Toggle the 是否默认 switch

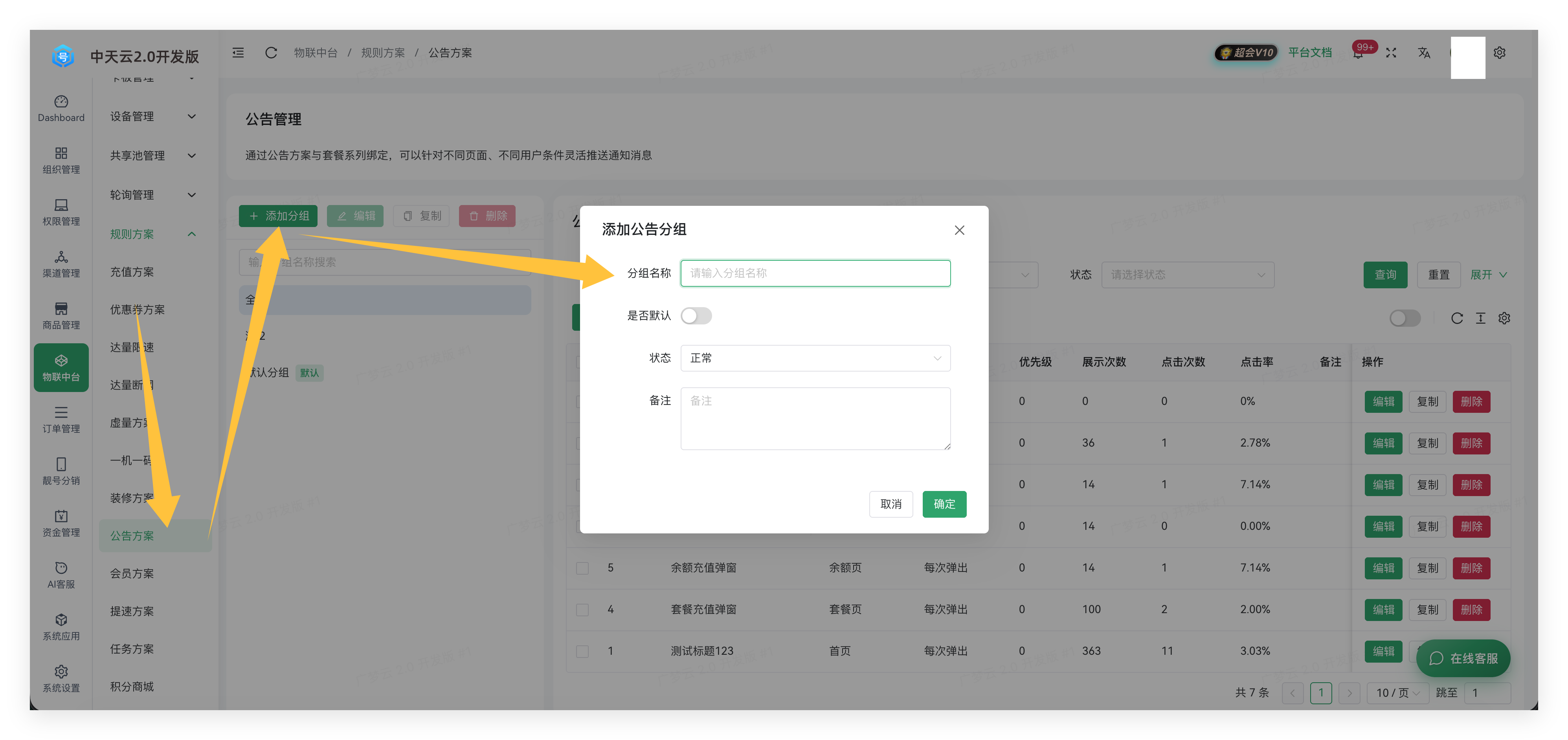point(696,315)
